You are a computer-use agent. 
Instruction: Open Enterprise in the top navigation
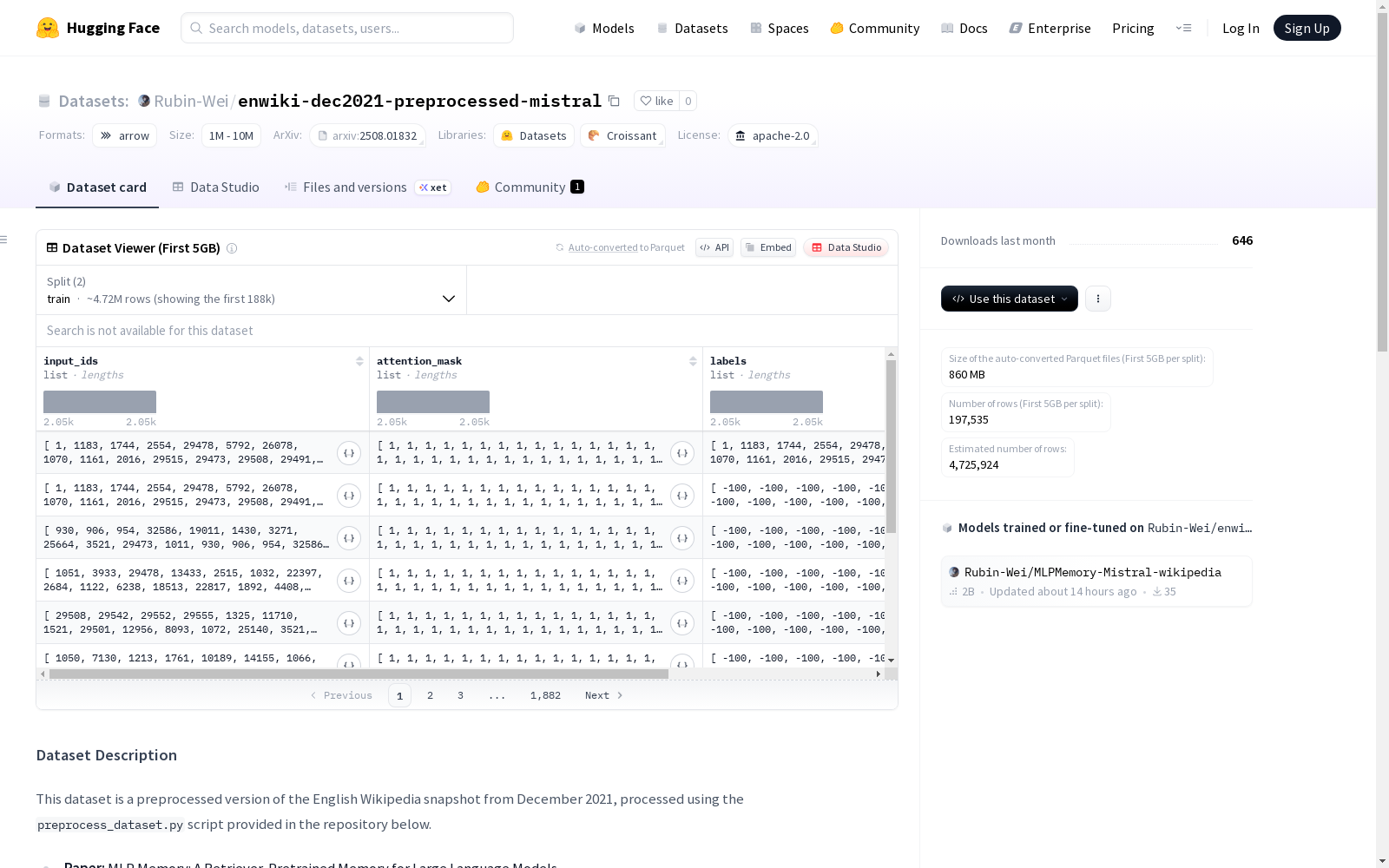pos(1050,28)
